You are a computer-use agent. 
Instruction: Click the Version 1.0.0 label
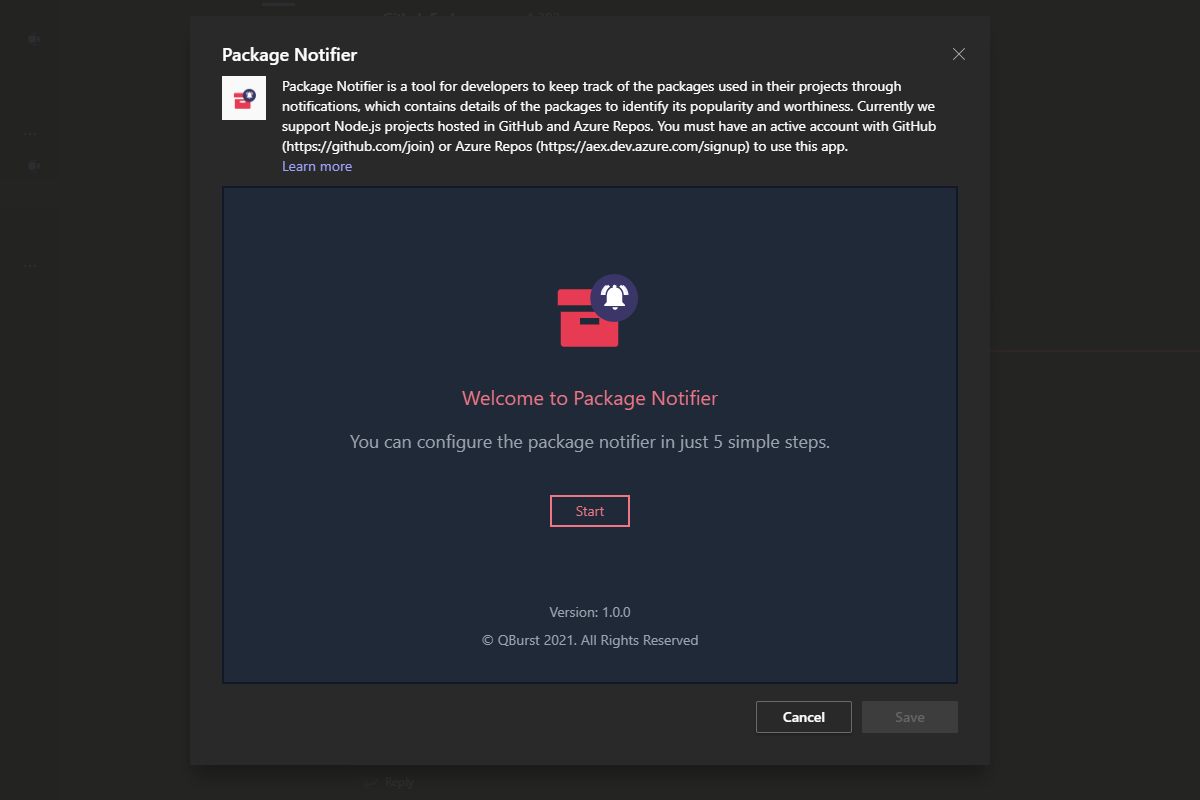tap(590, 612)
